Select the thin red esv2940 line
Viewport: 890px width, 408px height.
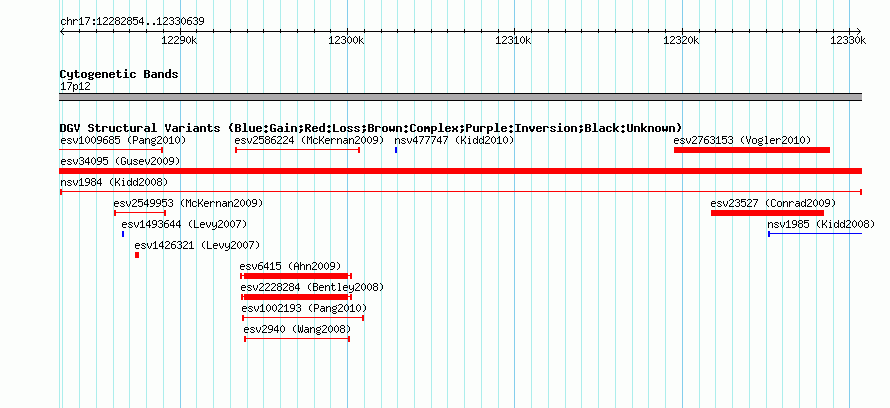(x=297, y=339)
